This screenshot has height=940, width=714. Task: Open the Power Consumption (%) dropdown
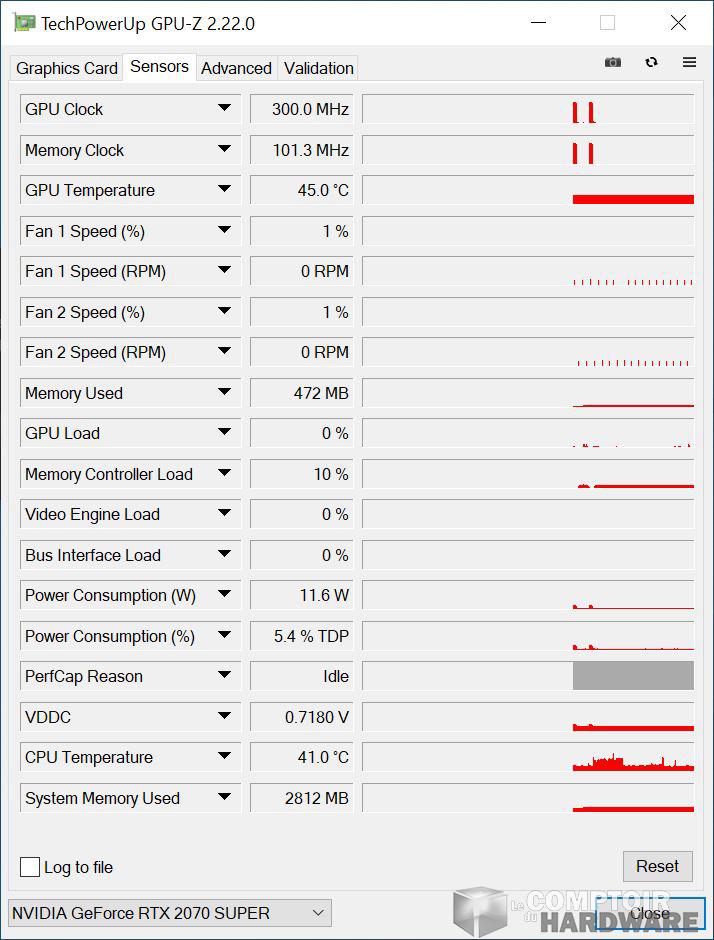(227, 636)
